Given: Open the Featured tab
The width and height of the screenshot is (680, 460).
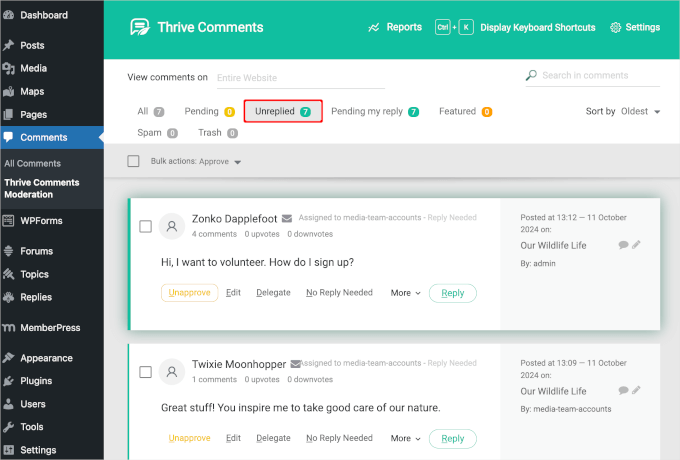Looking at the screenshot, I should point(465,111).
